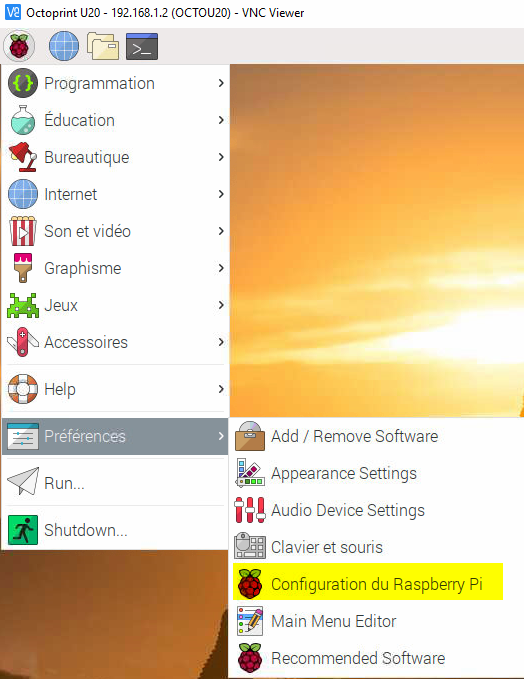Expand the Help submenu arrow

221,389
